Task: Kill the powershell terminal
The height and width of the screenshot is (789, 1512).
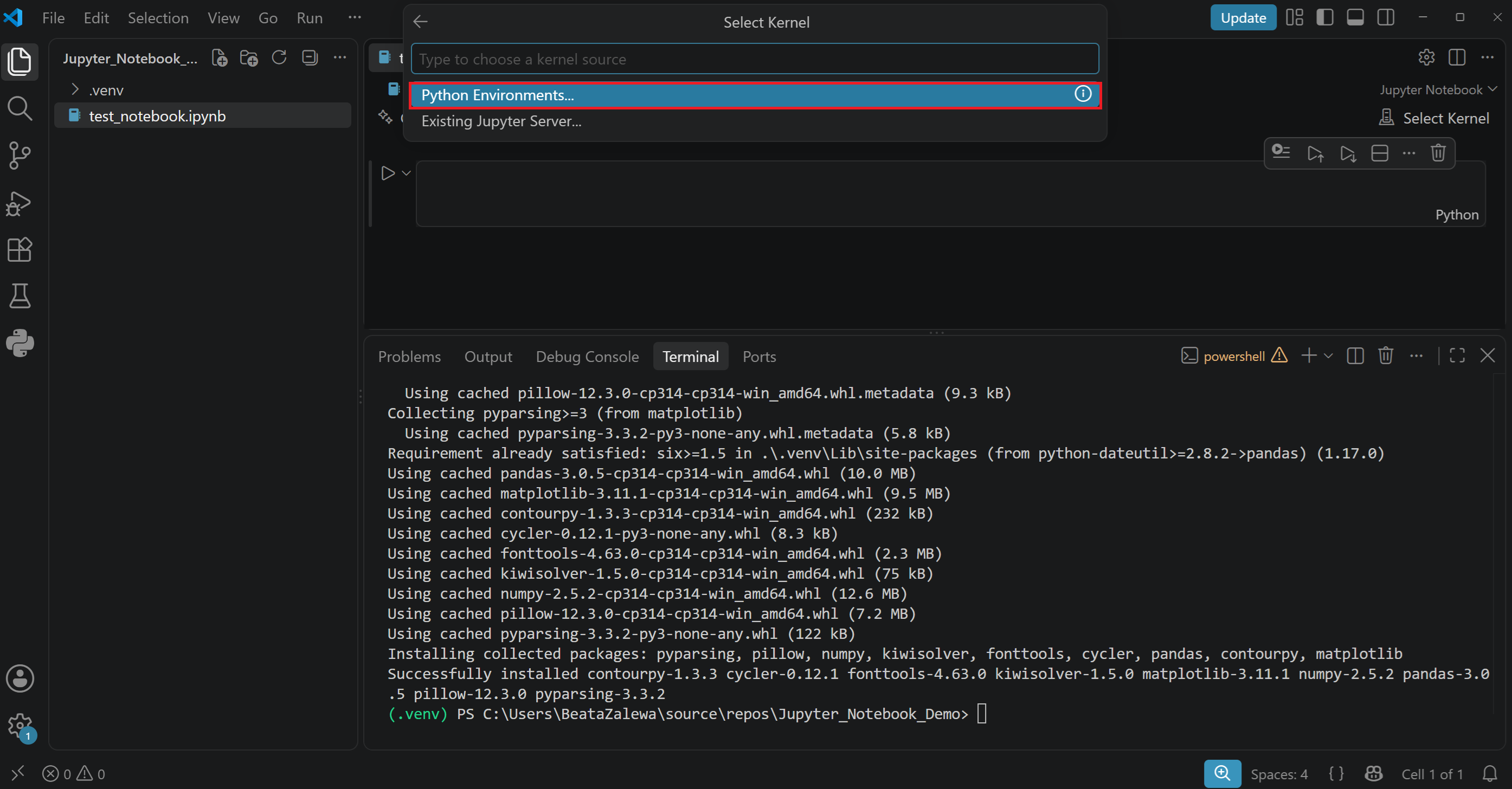Action: point(1385,355)
